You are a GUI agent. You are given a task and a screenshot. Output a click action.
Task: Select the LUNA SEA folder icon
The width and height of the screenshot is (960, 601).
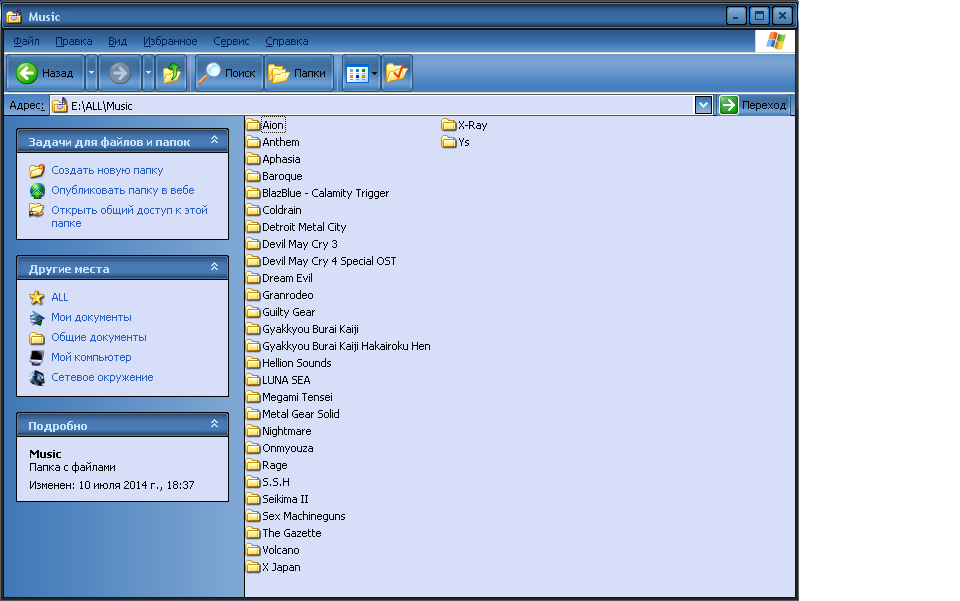point(253,380)
